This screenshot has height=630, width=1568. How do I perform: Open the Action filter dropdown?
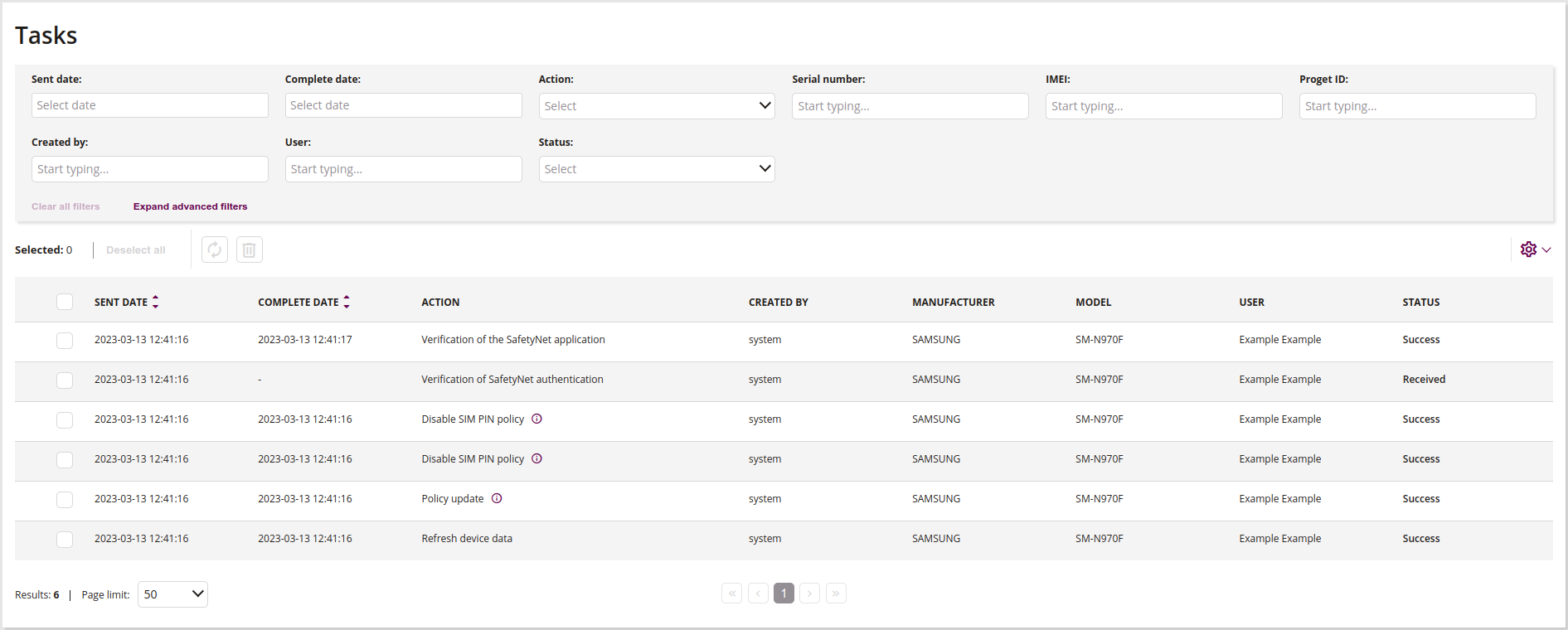pyautogui.click(x=657, y=106)
